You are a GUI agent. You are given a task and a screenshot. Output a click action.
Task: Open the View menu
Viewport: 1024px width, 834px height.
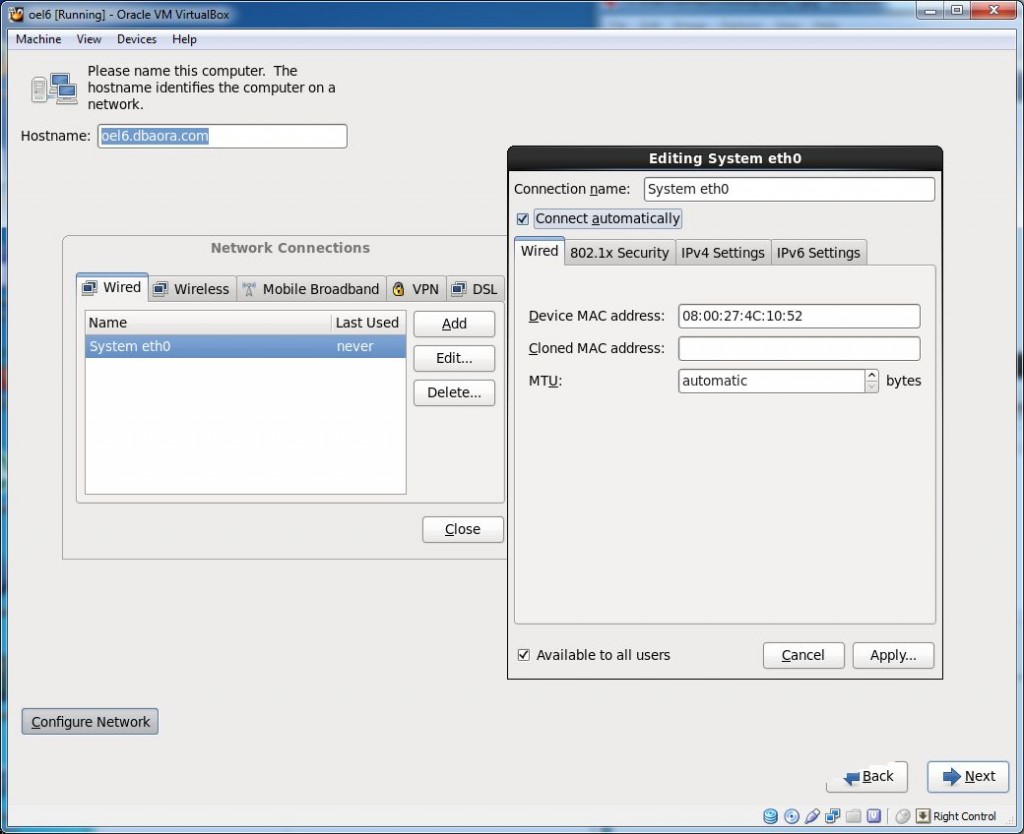[x=89, y=39]
